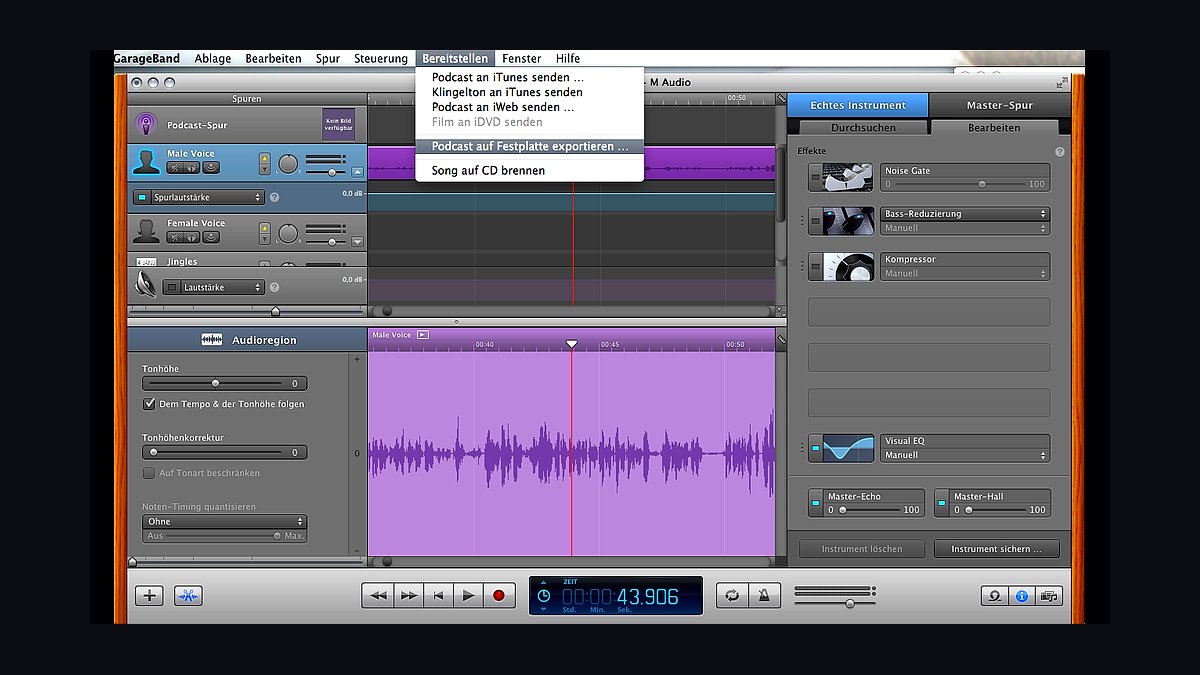Screen dimensions: 1200x675
Task: Click the master track speaker icon beside Lautstärke
Action: [146, 285]
